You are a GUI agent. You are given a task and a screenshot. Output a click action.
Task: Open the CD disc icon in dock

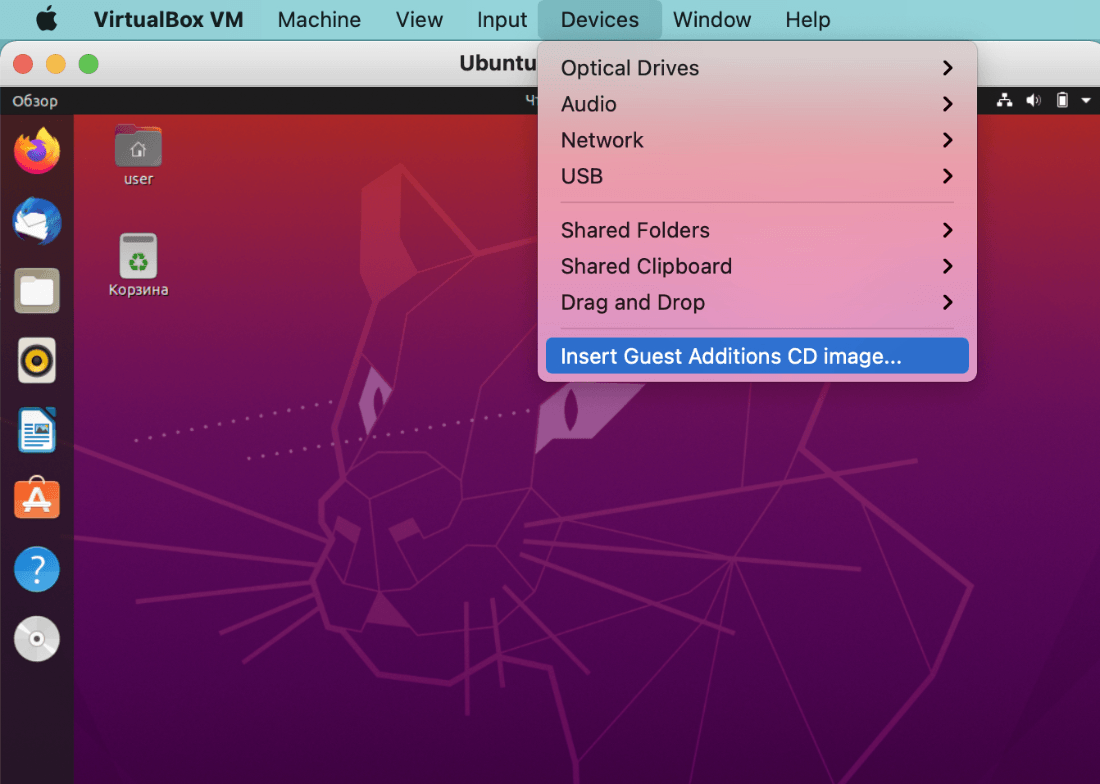coord(37,639)
